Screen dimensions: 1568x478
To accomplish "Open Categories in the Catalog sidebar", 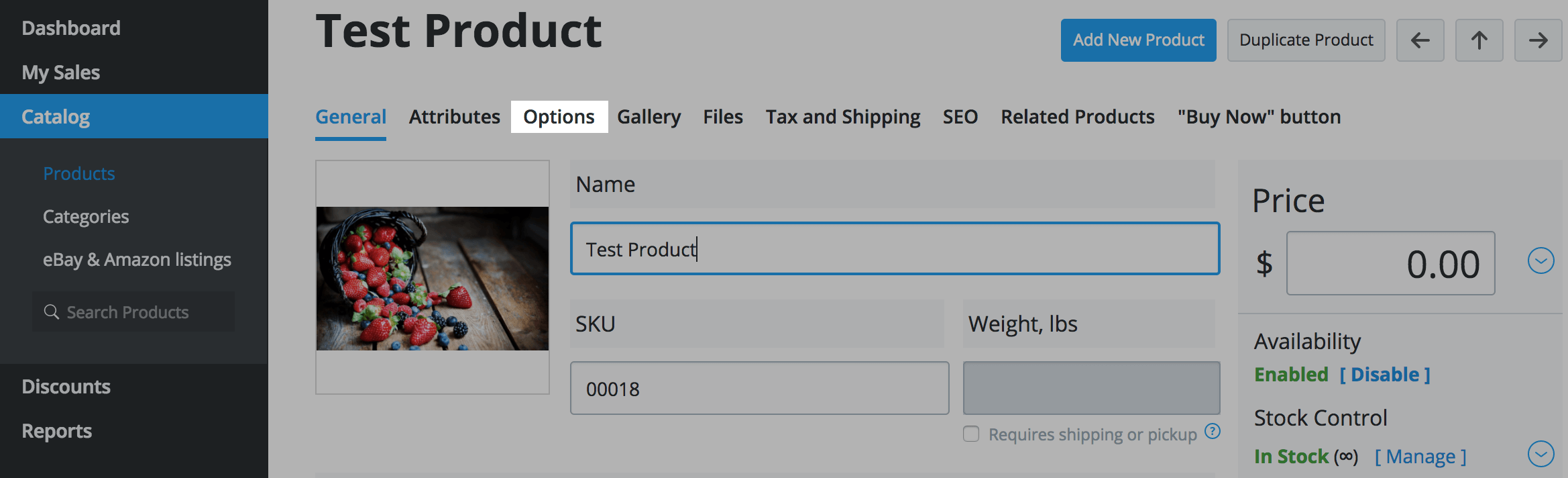I will point(86,217).
